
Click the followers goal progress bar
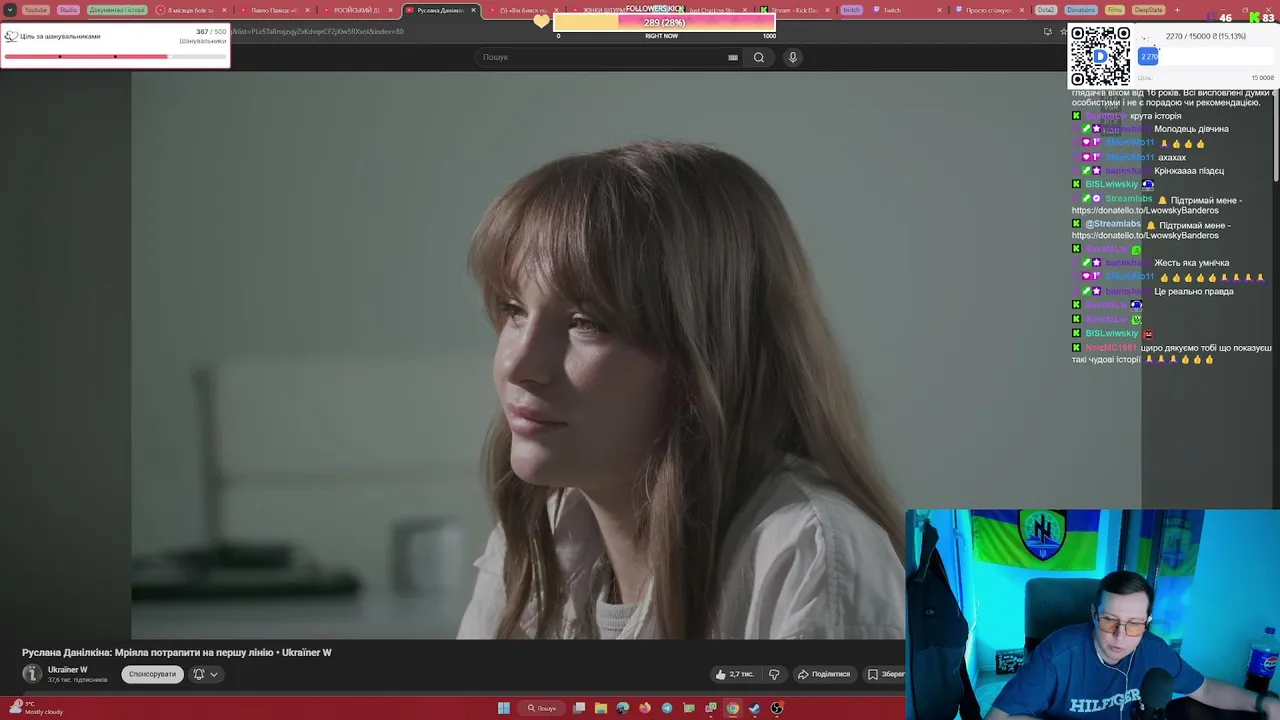[664, 22]
